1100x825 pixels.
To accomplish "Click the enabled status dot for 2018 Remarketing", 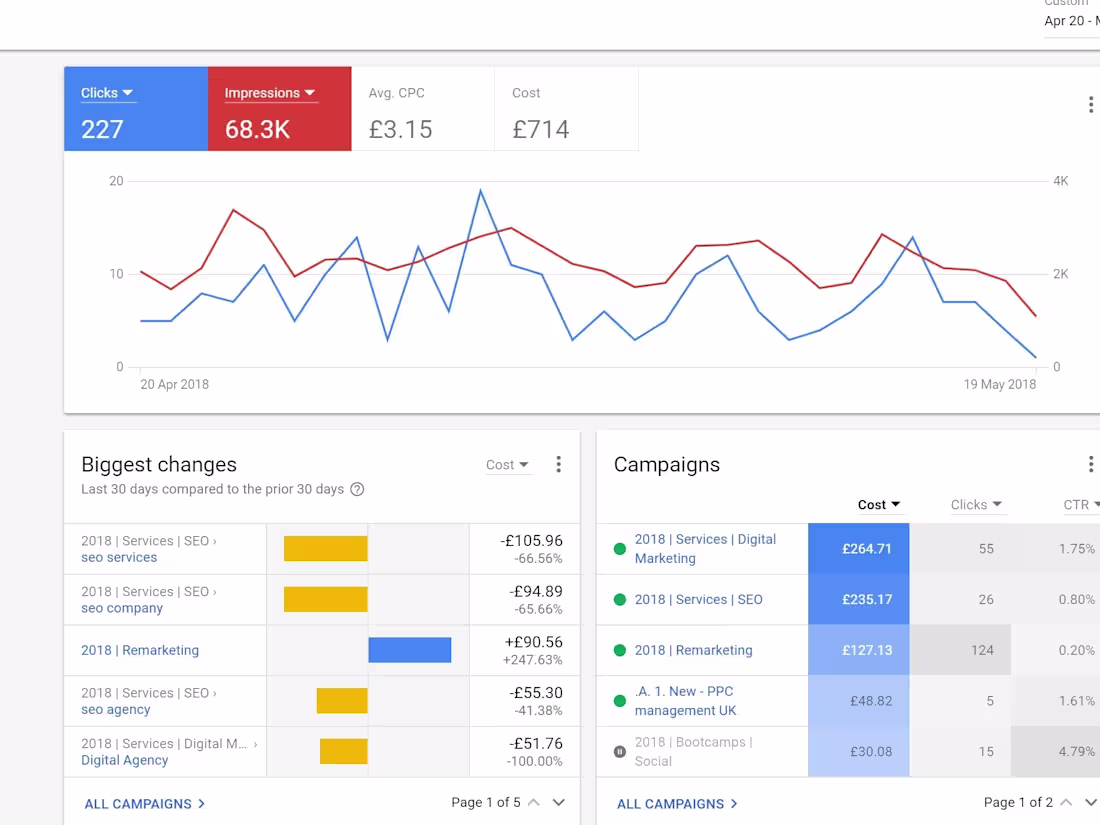I will click(x=620, y=649).
